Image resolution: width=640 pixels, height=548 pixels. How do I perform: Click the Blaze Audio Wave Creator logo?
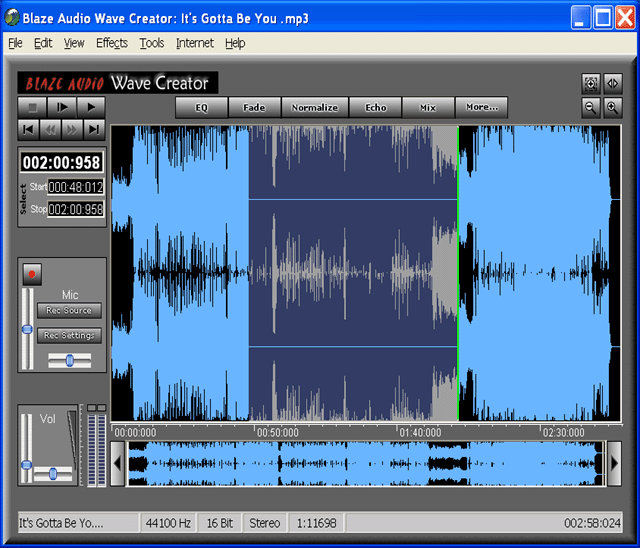coord(118,83)
